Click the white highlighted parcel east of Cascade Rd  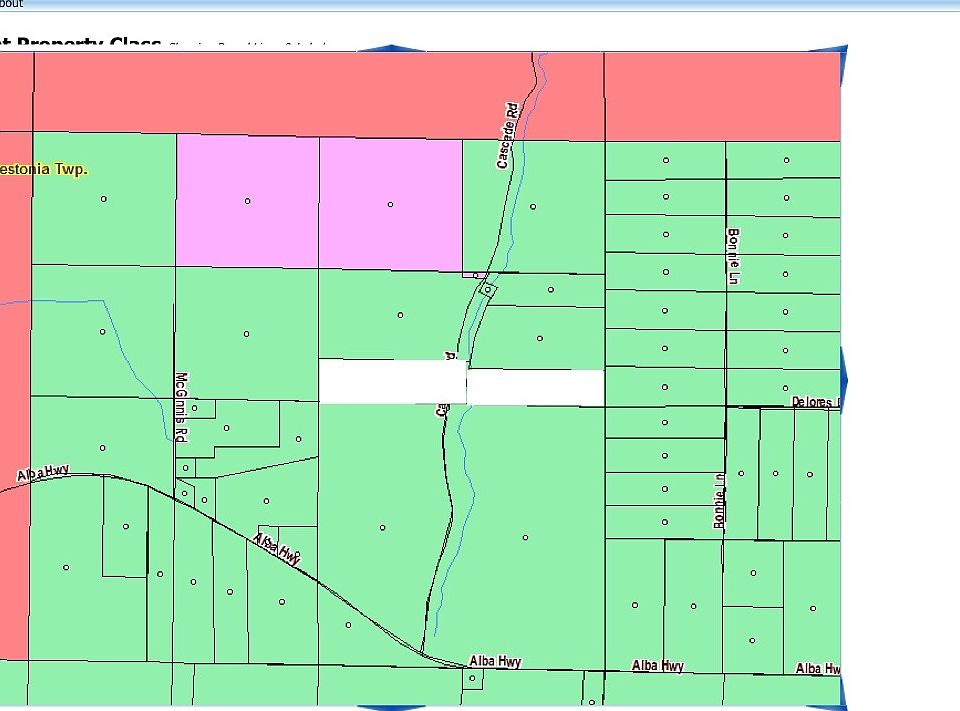536,388
